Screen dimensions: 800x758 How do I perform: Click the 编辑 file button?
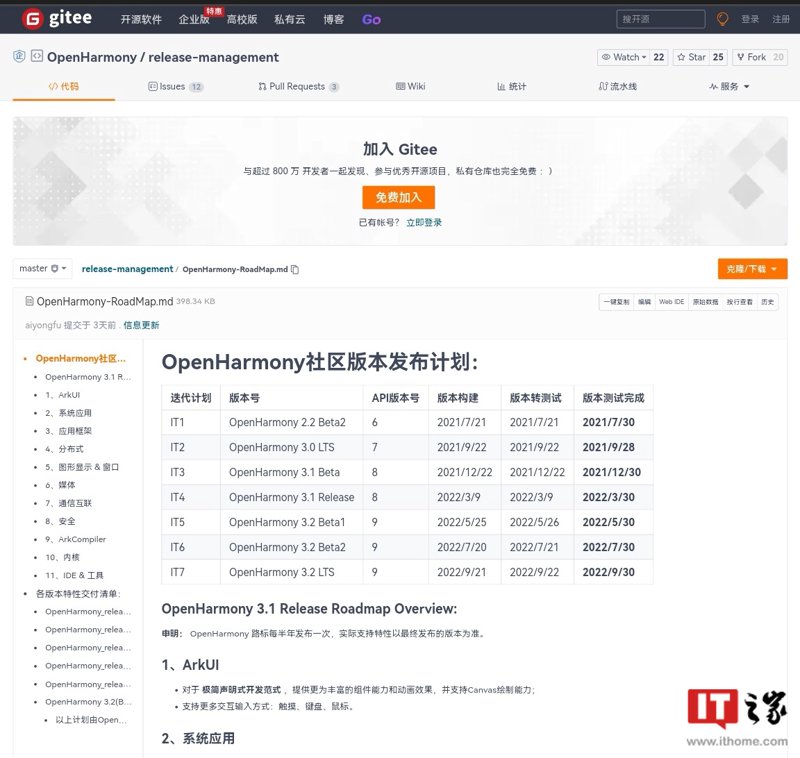pos(644,302)
